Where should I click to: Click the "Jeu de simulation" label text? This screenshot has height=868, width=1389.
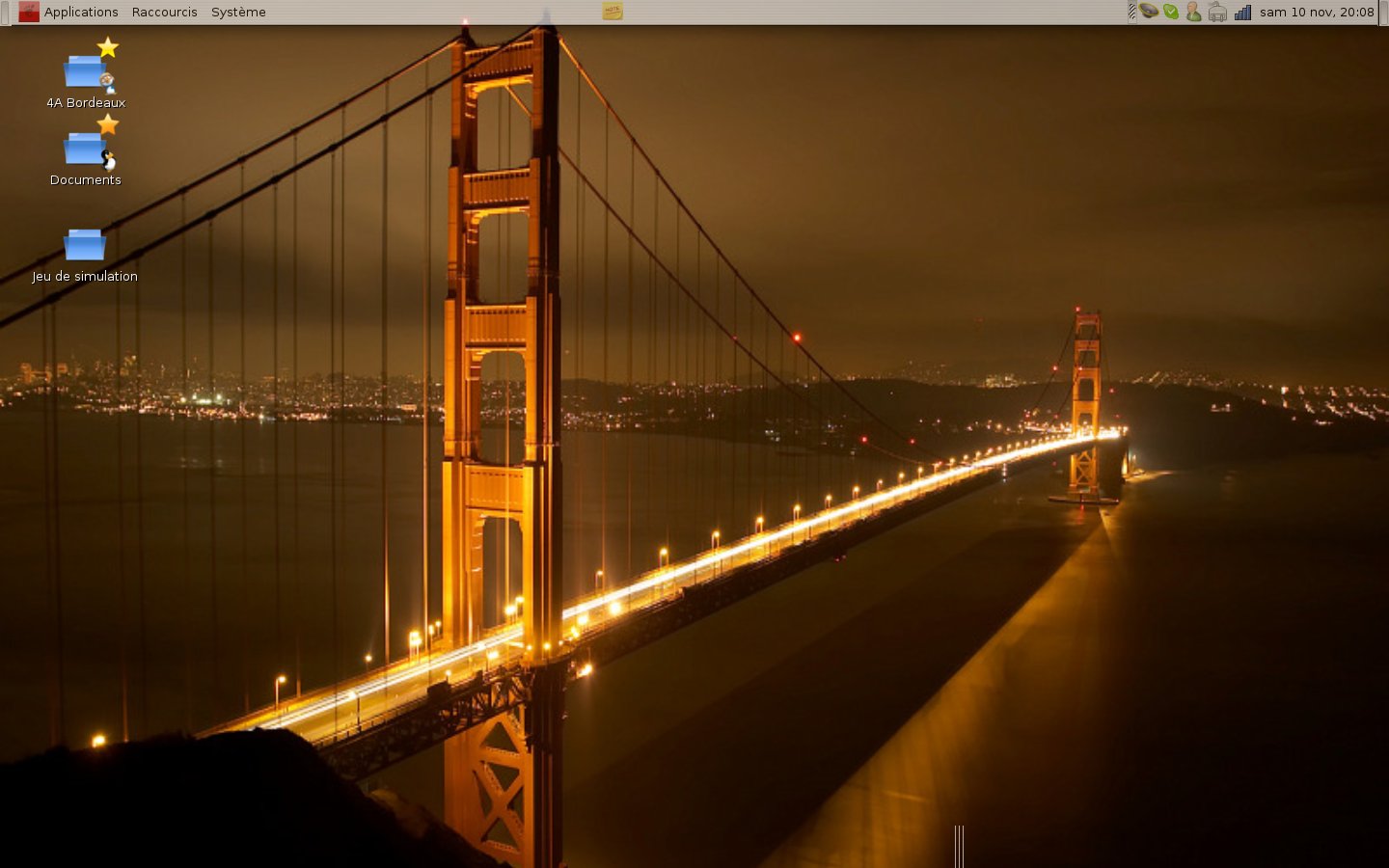click(x=85, y=277)
